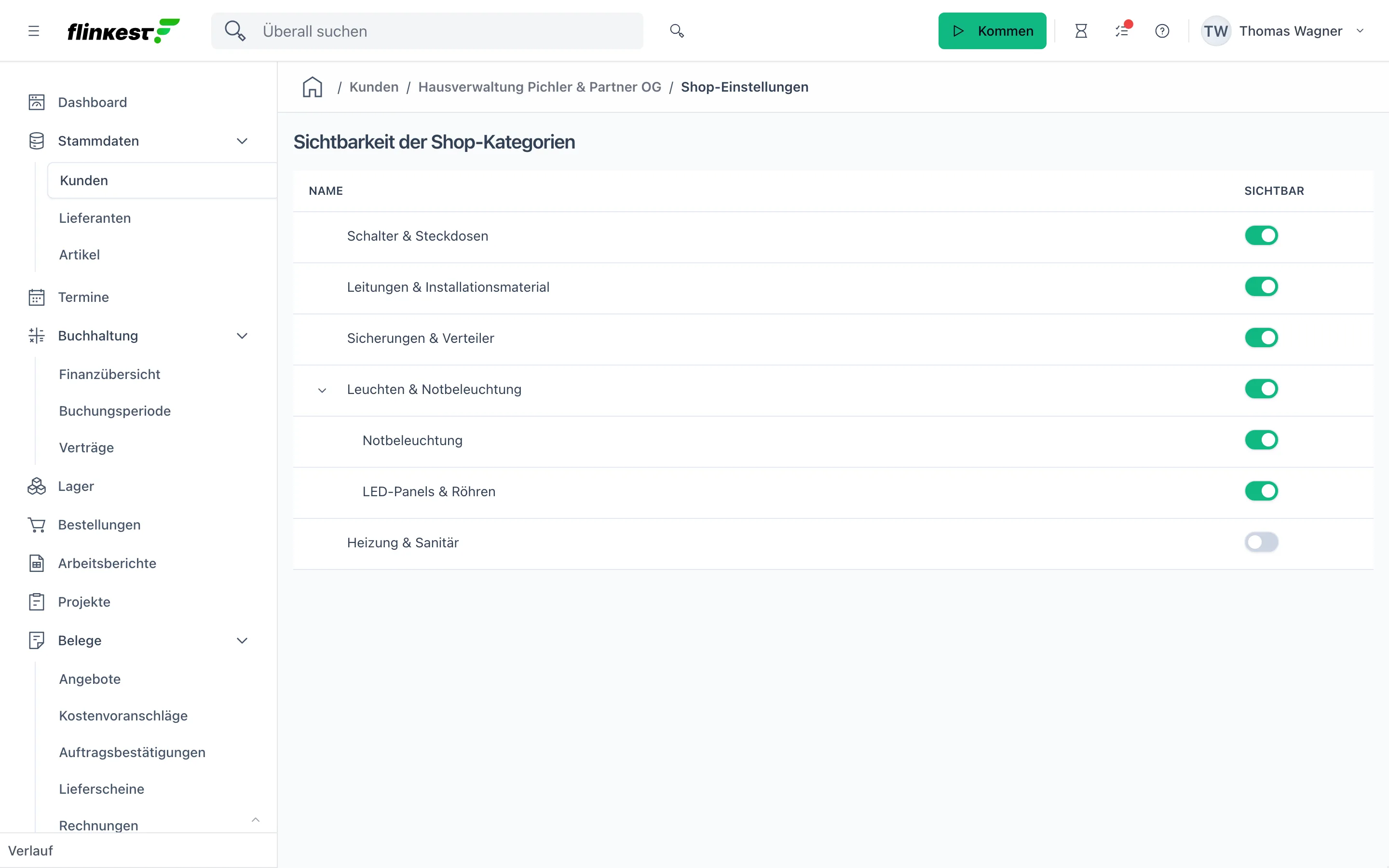The width and height of the screenshot is (1389, 868).
Task: Toggle visibility of Leitungen & Installationsmaterial
Action: point(1261,286)
